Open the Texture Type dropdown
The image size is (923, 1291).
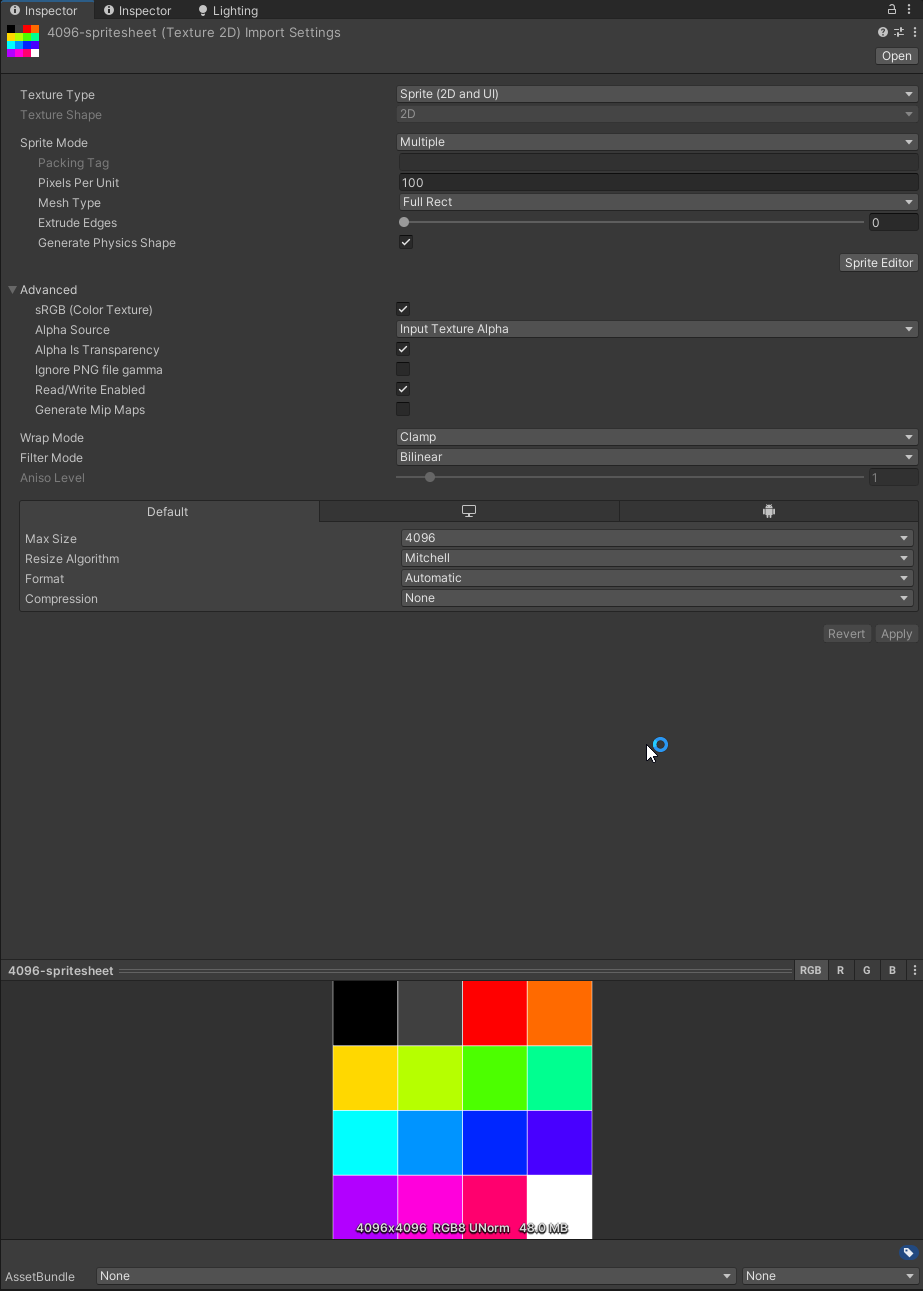657,93
